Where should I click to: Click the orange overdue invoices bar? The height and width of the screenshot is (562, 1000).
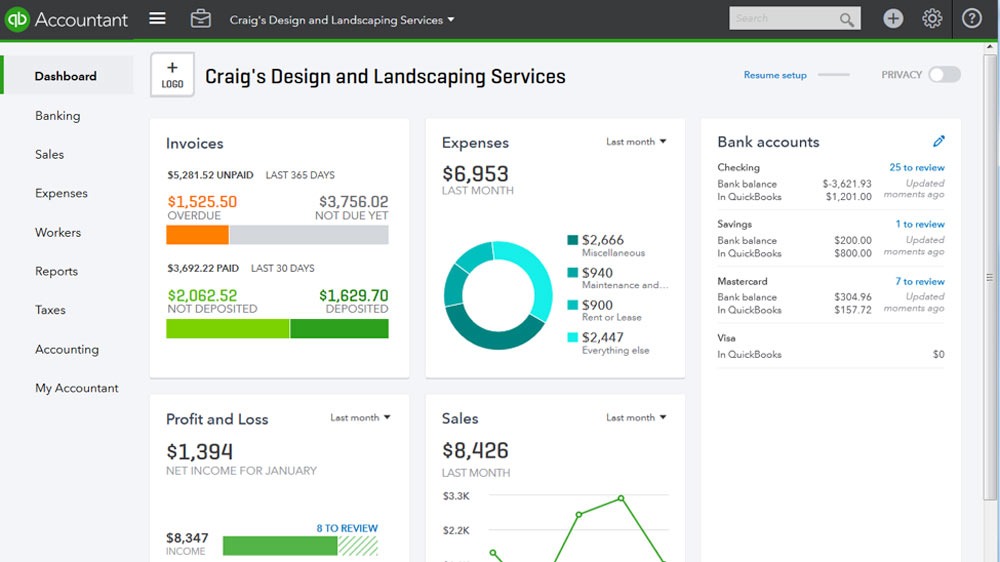[197, 235]
